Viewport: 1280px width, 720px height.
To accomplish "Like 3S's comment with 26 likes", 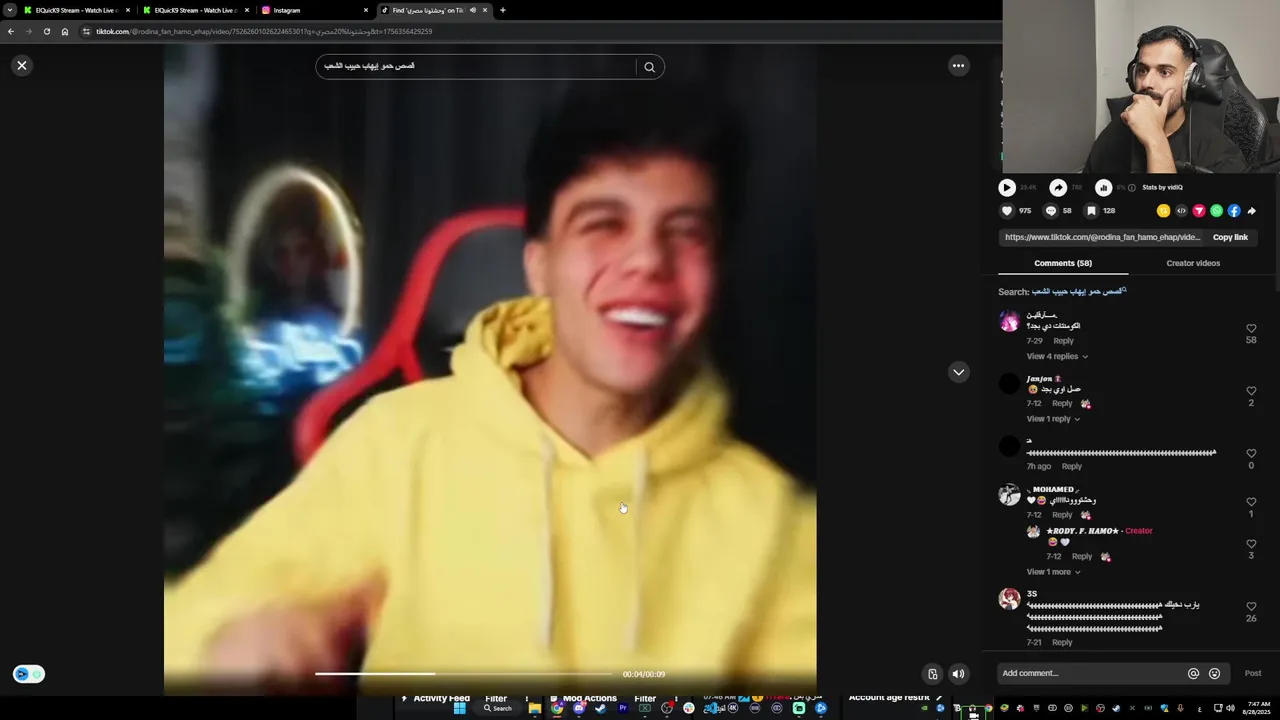I will 1251,607.
